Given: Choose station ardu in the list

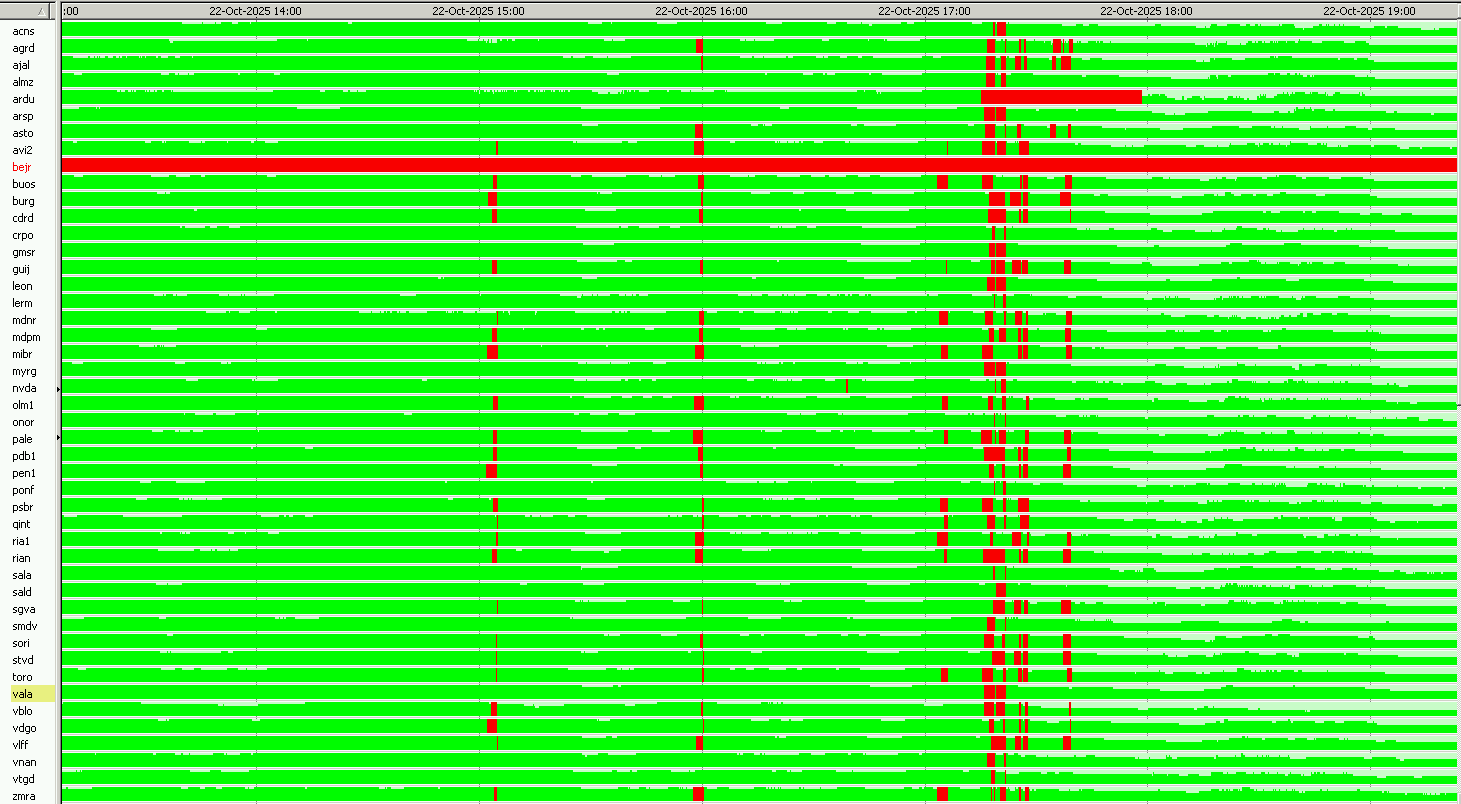Looking at the screenshot, I should click(x=23, y=99).
